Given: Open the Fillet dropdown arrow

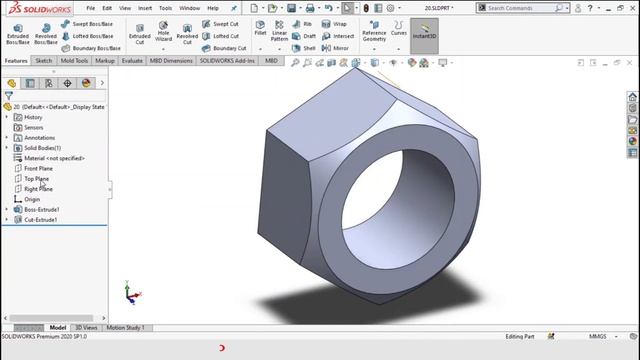Looking at the screenshot, I should (x=260, y=49).
